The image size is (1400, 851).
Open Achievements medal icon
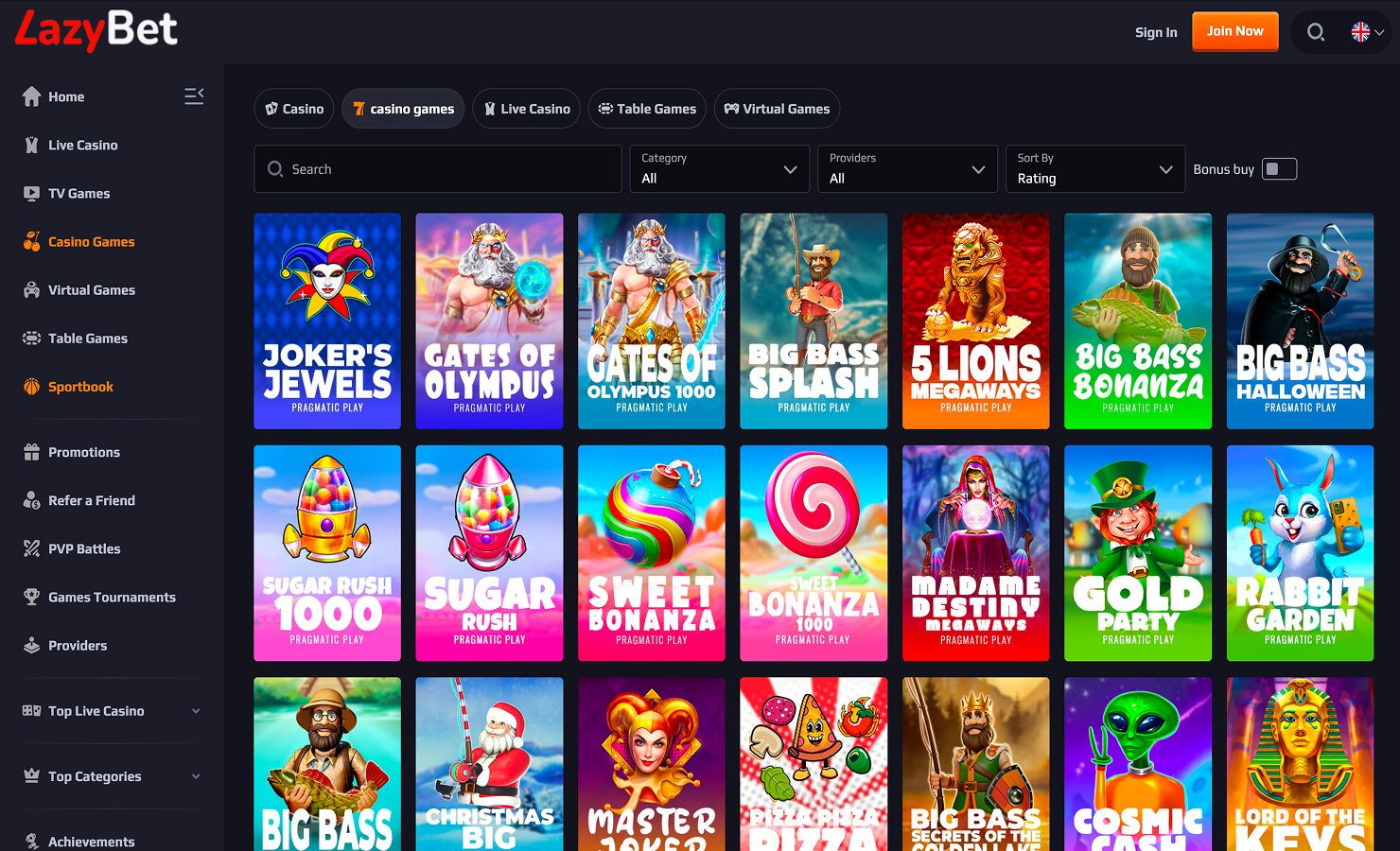point(31,841)
